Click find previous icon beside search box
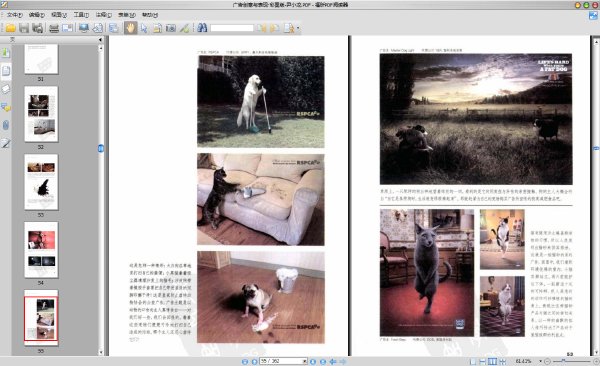This screenshot has width=600, height=366. [261, 28]
